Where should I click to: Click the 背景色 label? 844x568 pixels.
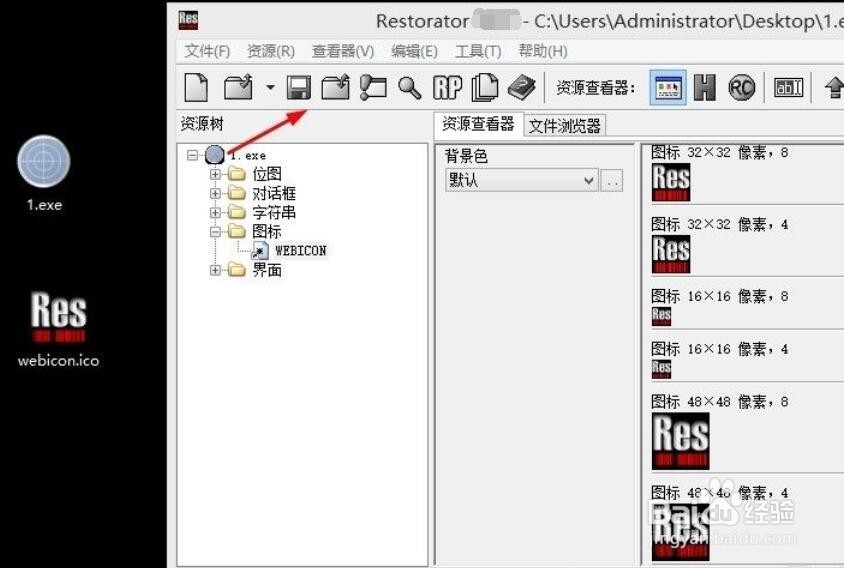pos(466,156)
